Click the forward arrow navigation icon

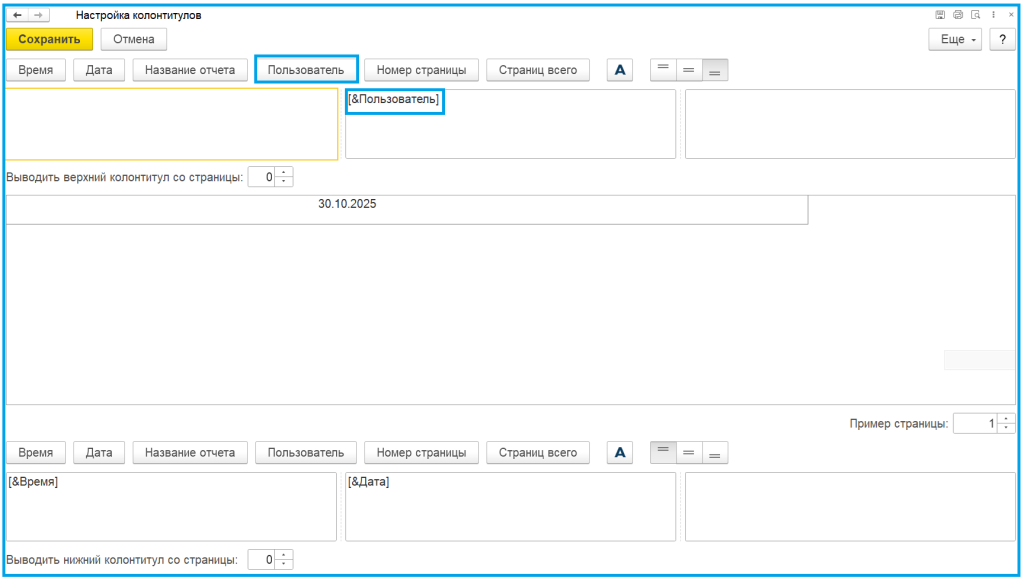(37, 15)
